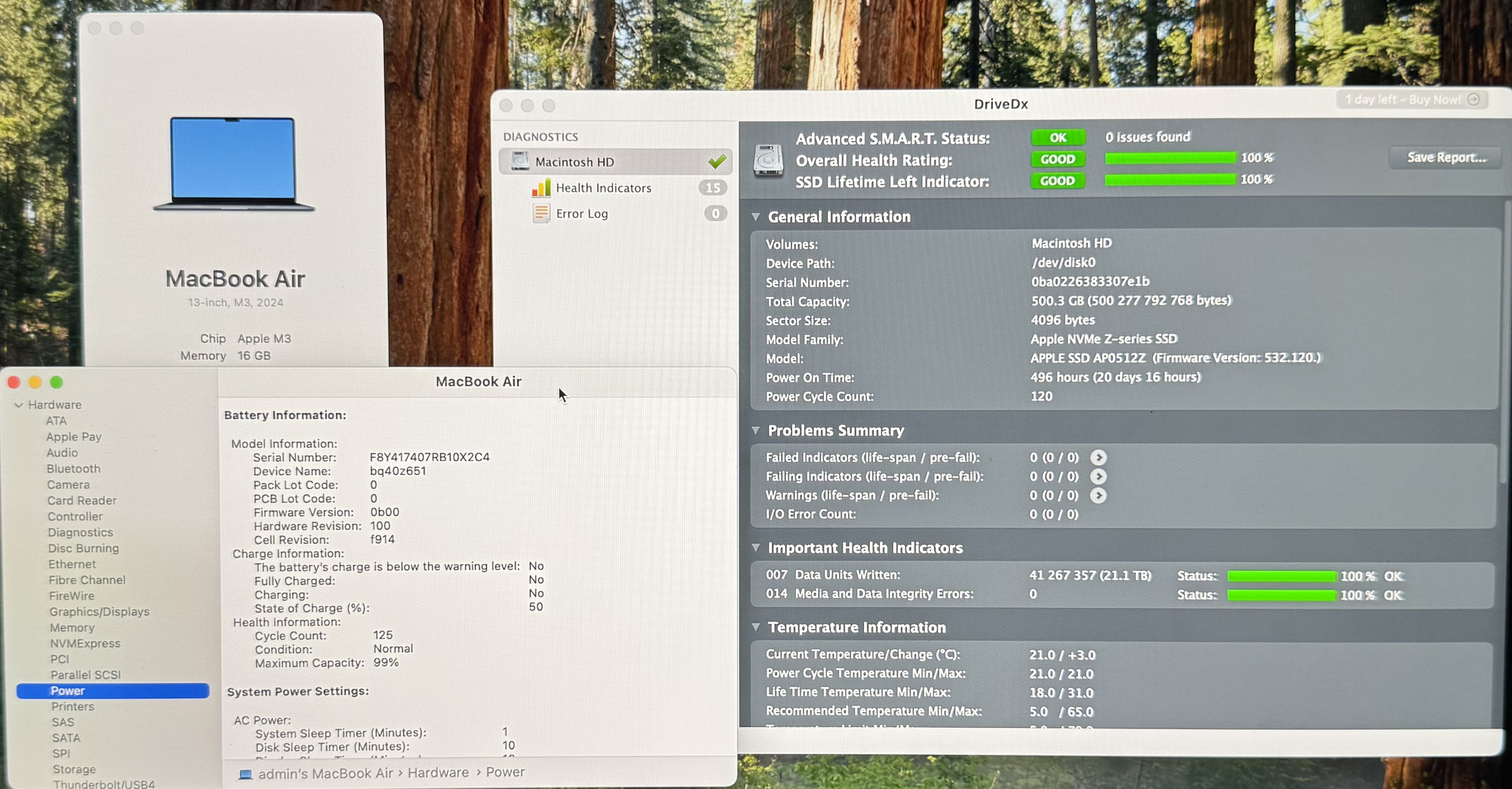Collapse the Problems Summary section
Image resolution: width=1512 pixels, height=789 pixels.
[756, 431]
